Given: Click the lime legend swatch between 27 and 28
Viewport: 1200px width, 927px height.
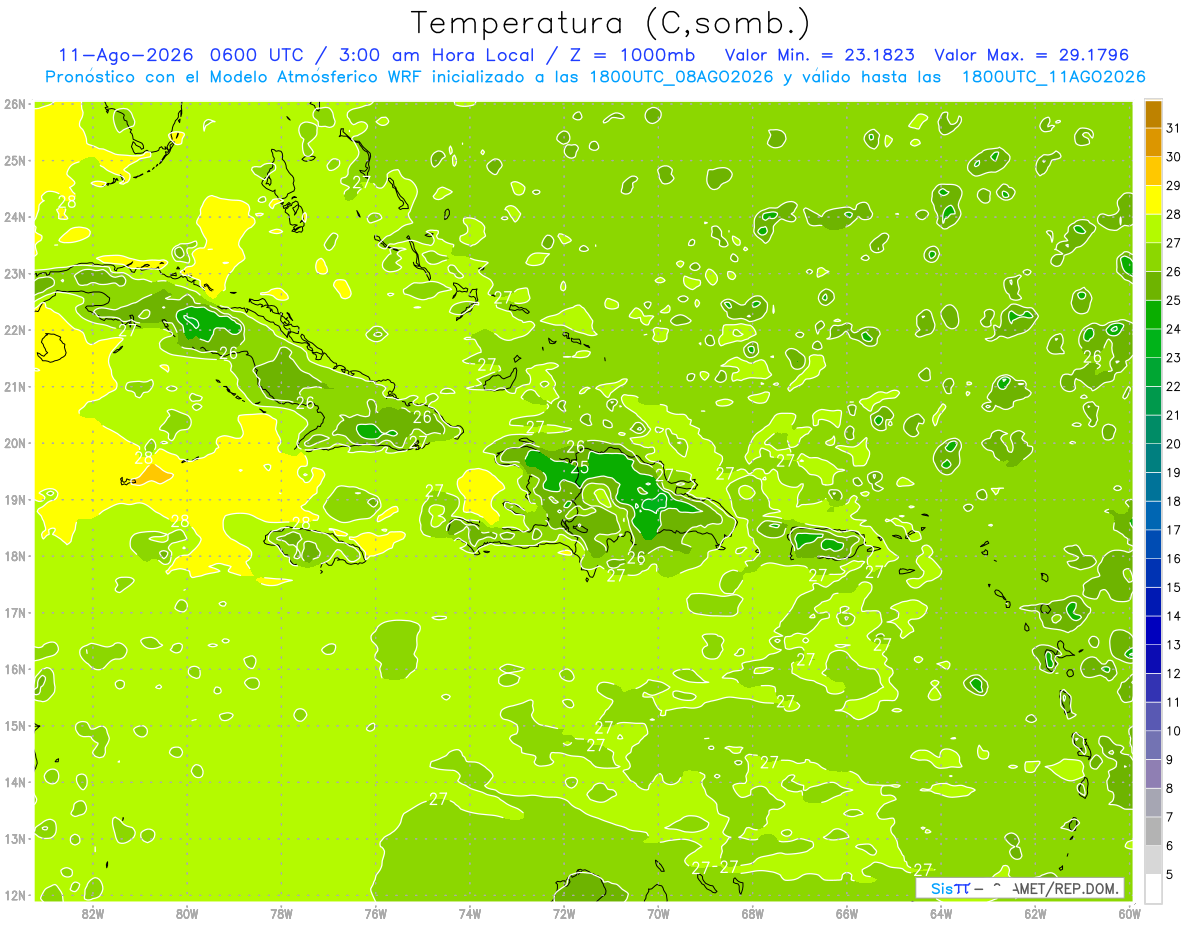Looking at the screenshot, I should (x=1154, y=229).
